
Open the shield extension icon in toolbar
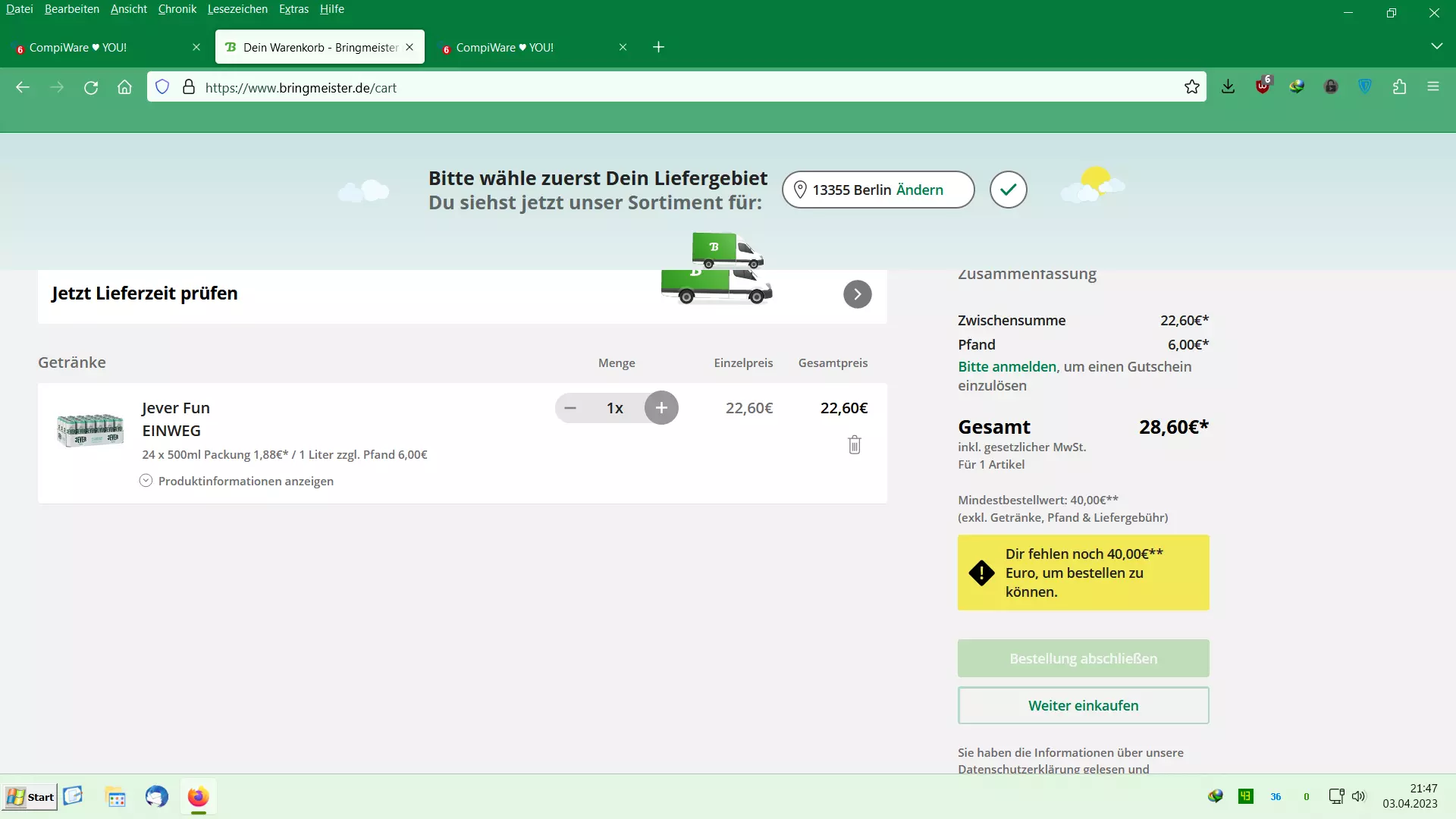coord(1365,87)
